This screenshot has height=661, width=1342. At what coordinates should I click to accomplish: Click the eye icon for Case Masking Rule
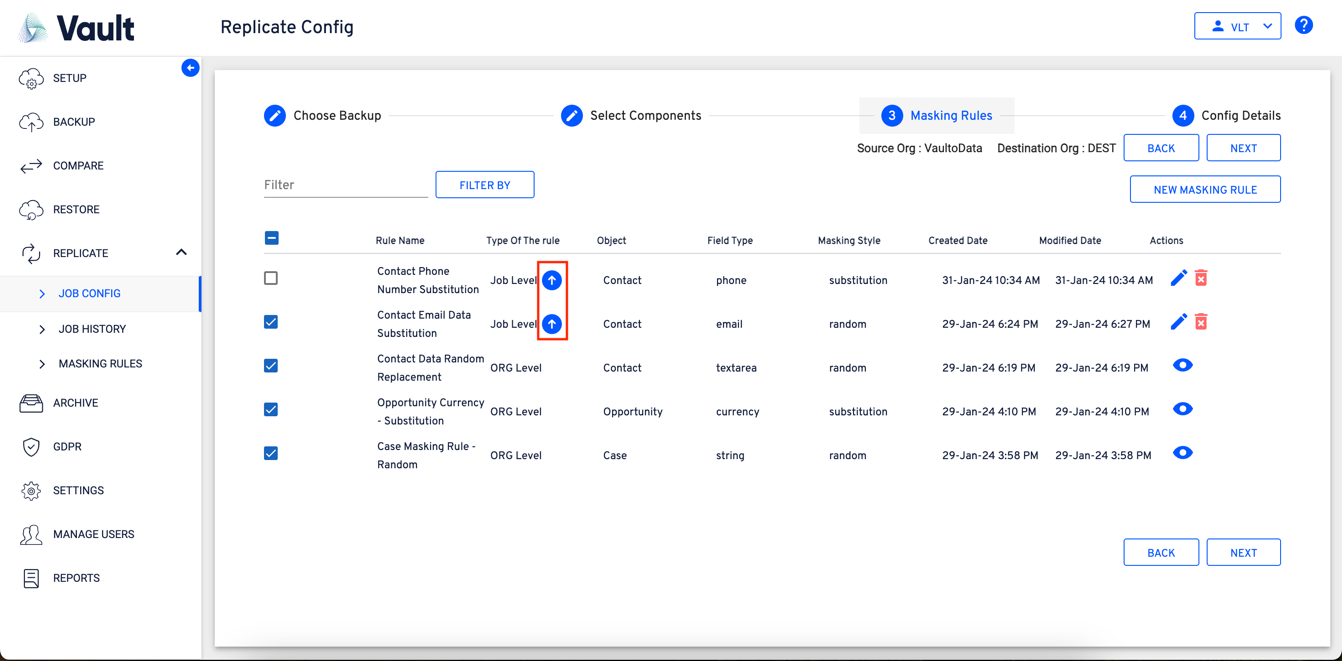pos(1182,453)
